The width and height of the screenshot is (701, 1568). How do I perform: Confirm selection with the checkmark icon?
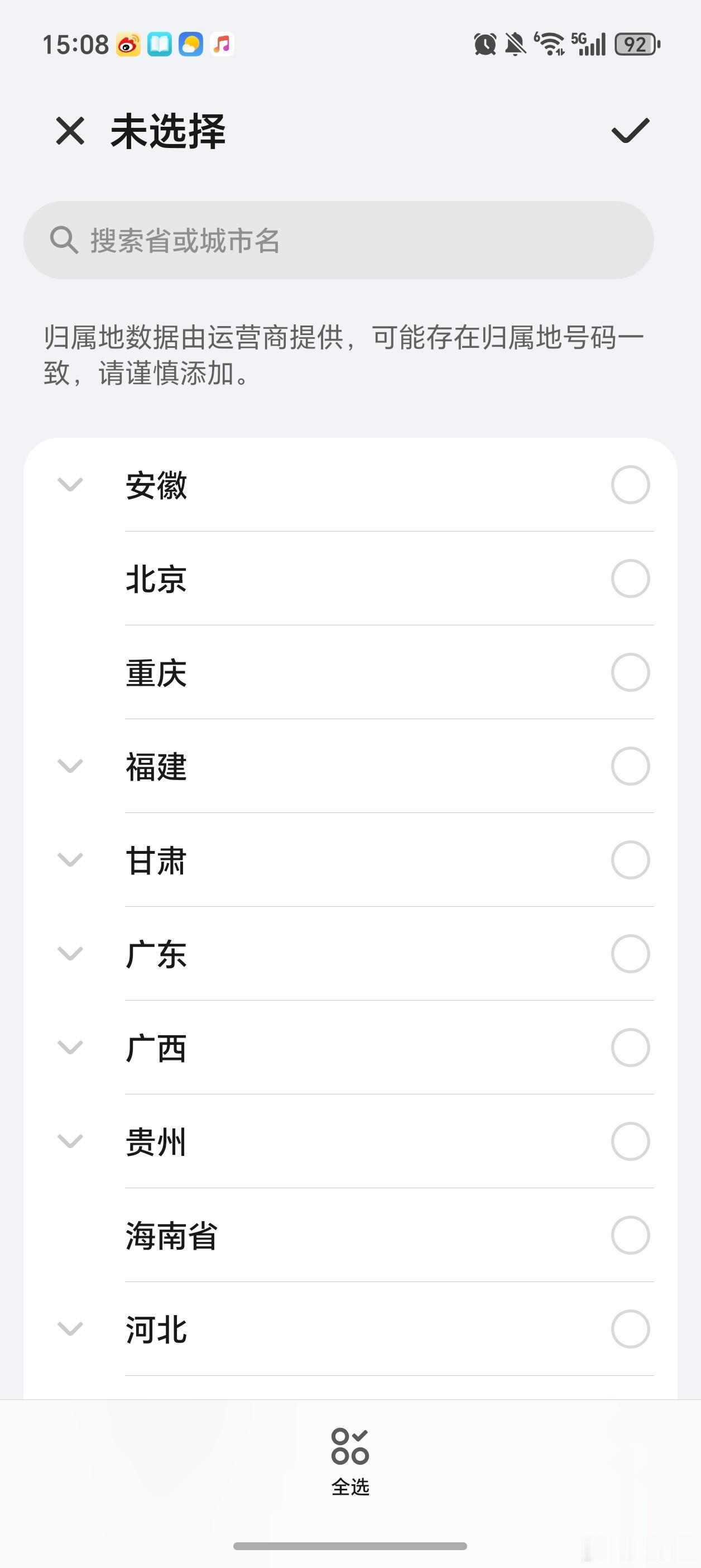tap(630, 131)
